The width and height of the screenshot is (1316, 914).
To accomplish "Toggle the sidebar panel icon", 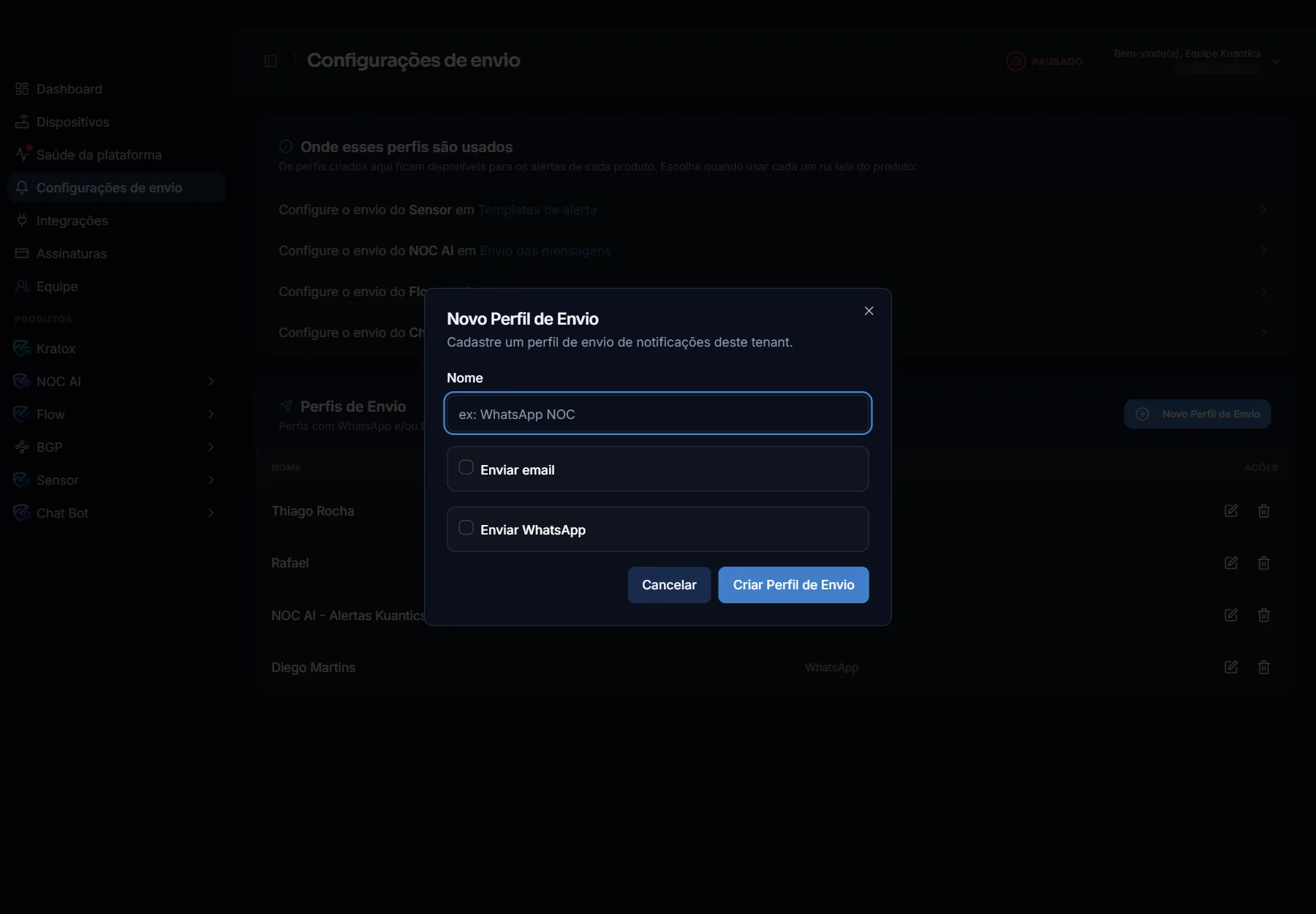I will (x=271, y=61).
